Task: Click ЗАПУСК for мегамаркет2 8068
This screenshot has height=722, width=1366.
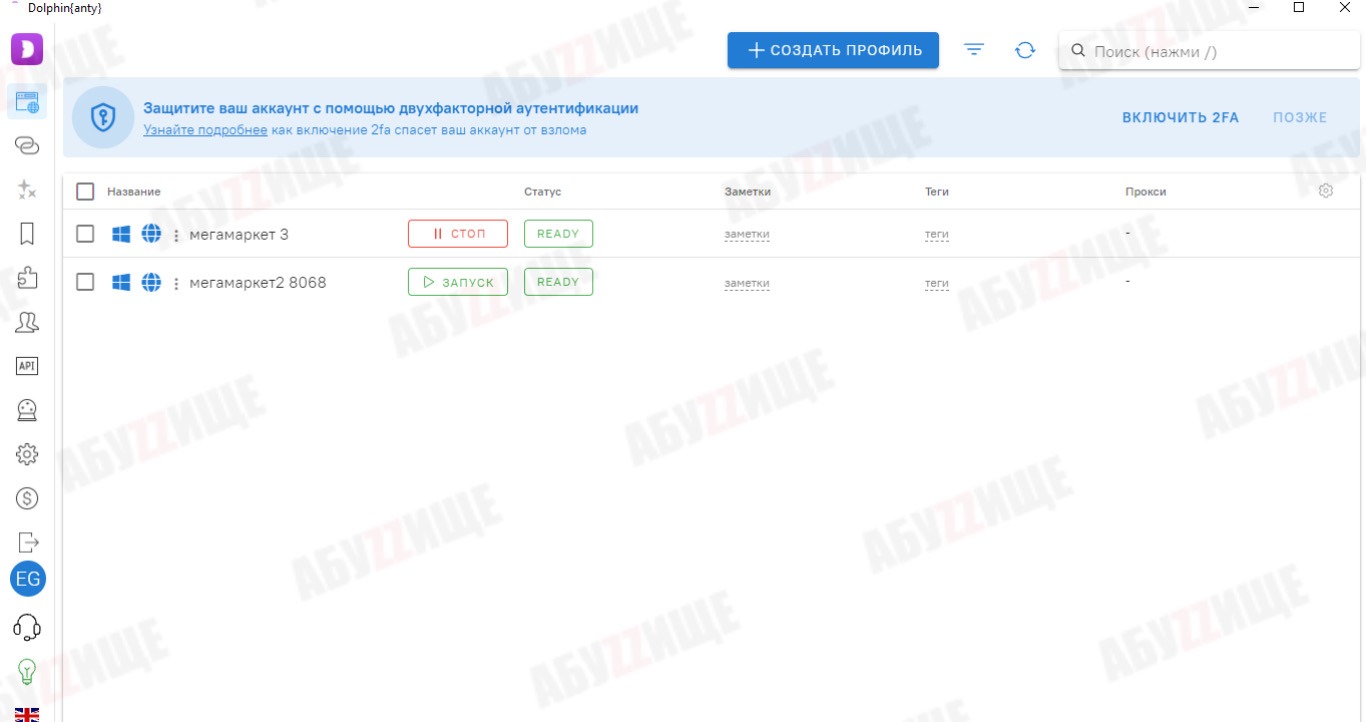Action: point(458,282)
